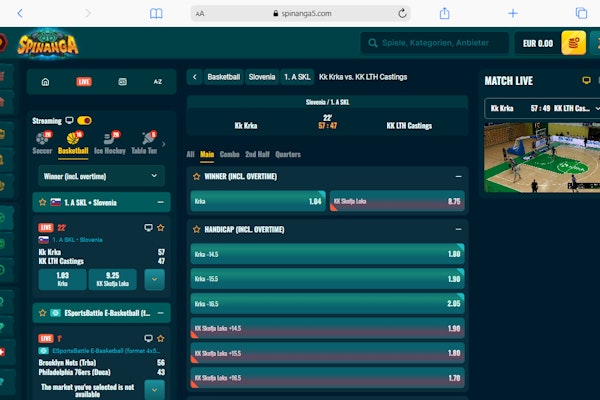Open the Safari AA reader menu
The image size is (600, 400).
[x=200, y=14]
